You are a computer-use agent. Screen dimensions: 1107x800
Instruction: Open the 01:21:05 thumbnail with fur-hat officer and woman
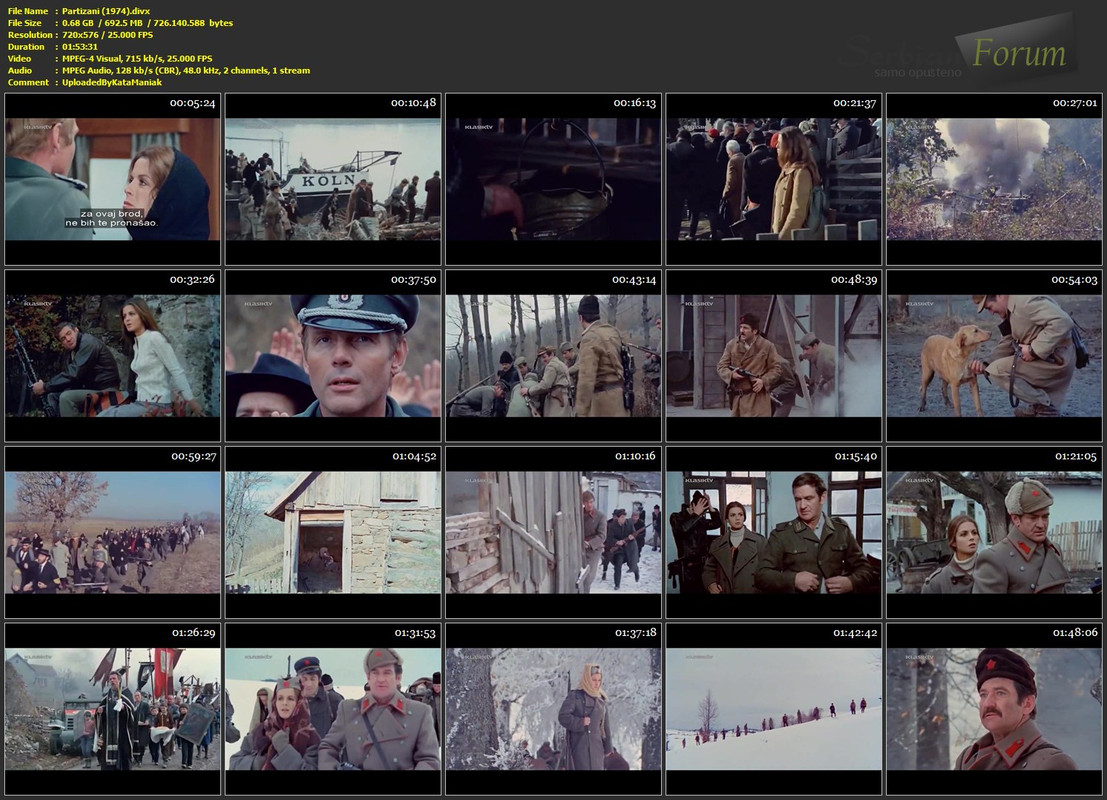point(994,532)
